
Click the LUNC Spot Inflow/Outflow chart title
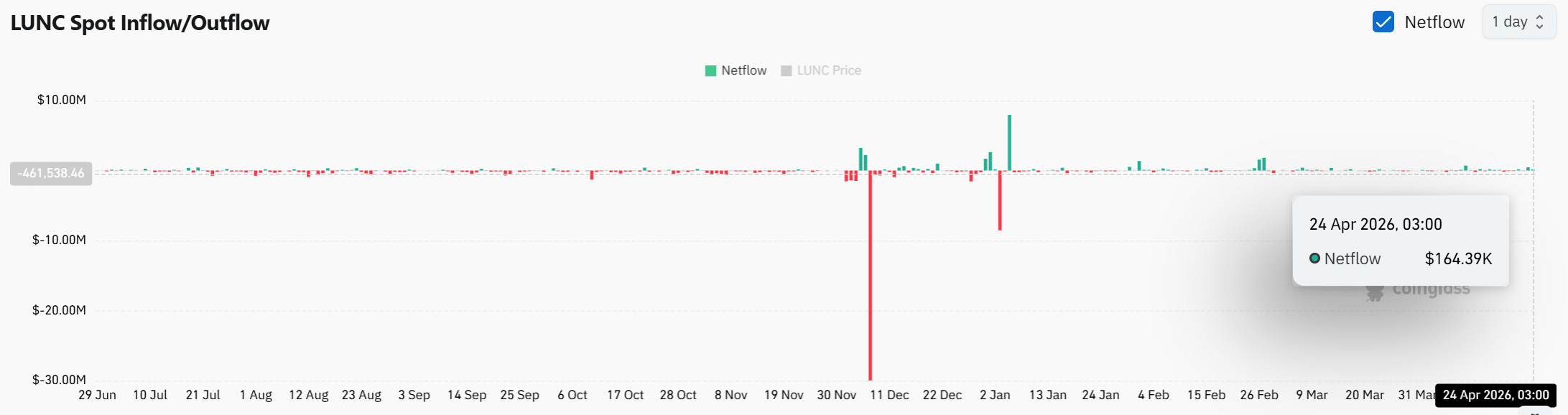click(140, 22)
